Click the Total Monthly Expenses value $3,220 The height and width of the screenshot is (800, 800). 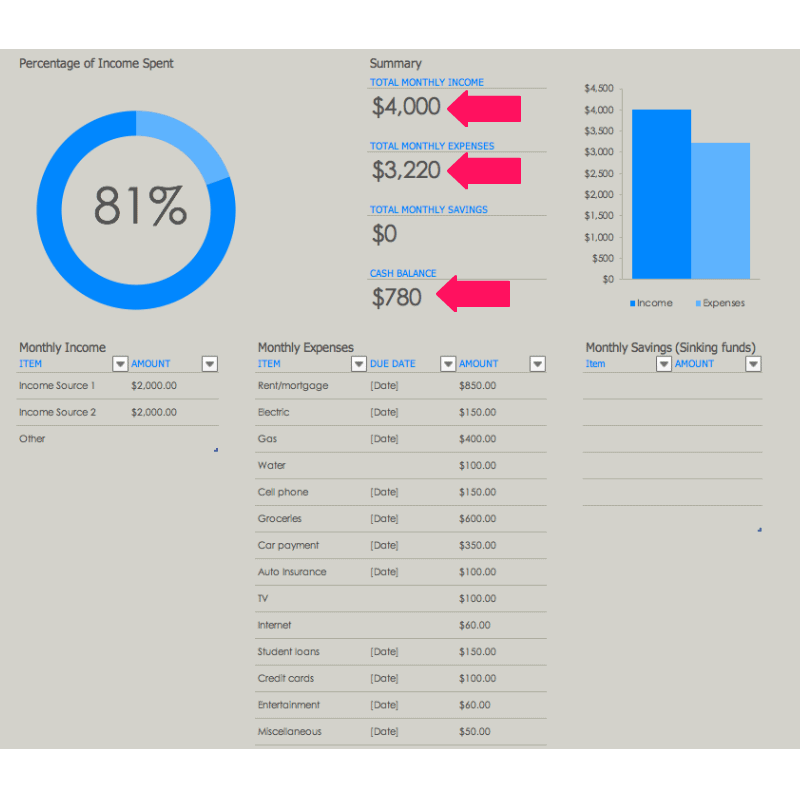point(406,170)
